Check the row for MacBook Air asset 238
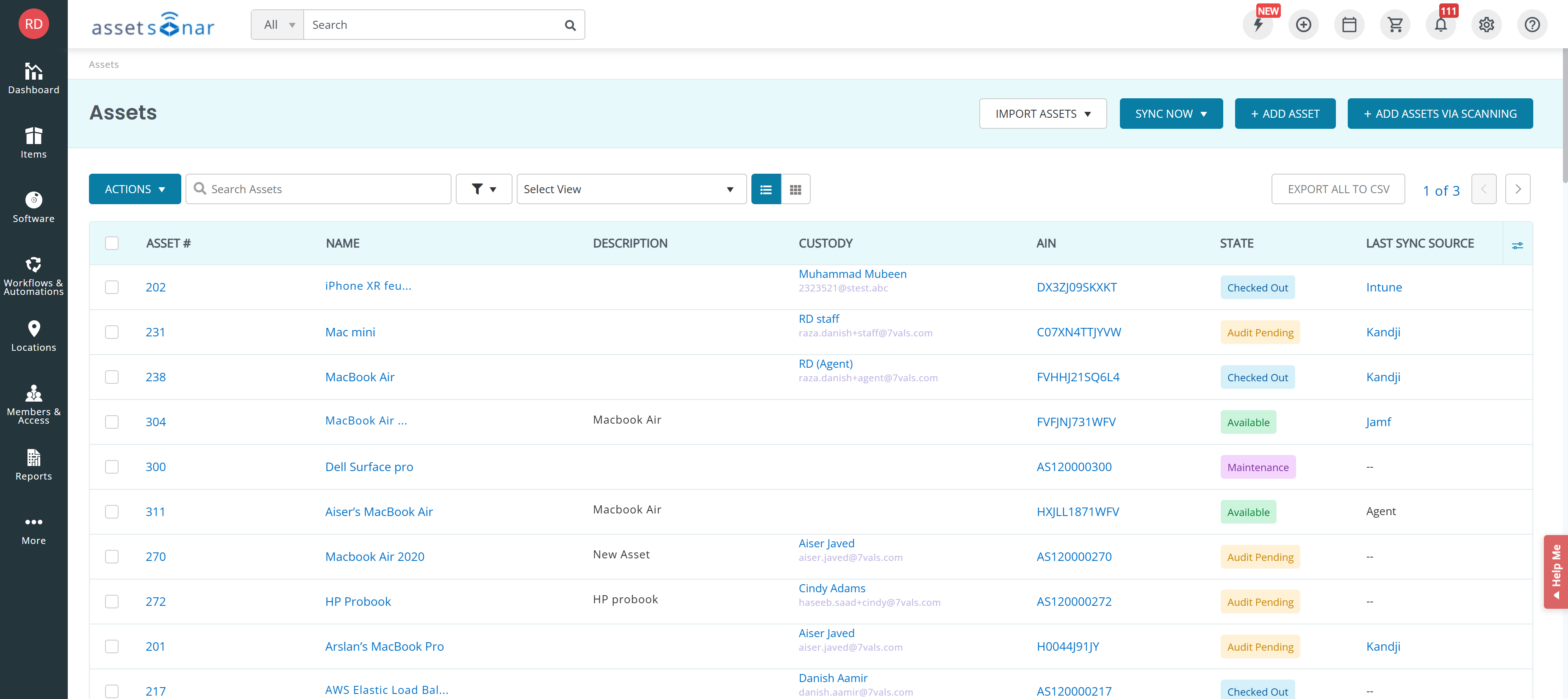This screenshot has width=1568, height=699. tap(112, 376)
